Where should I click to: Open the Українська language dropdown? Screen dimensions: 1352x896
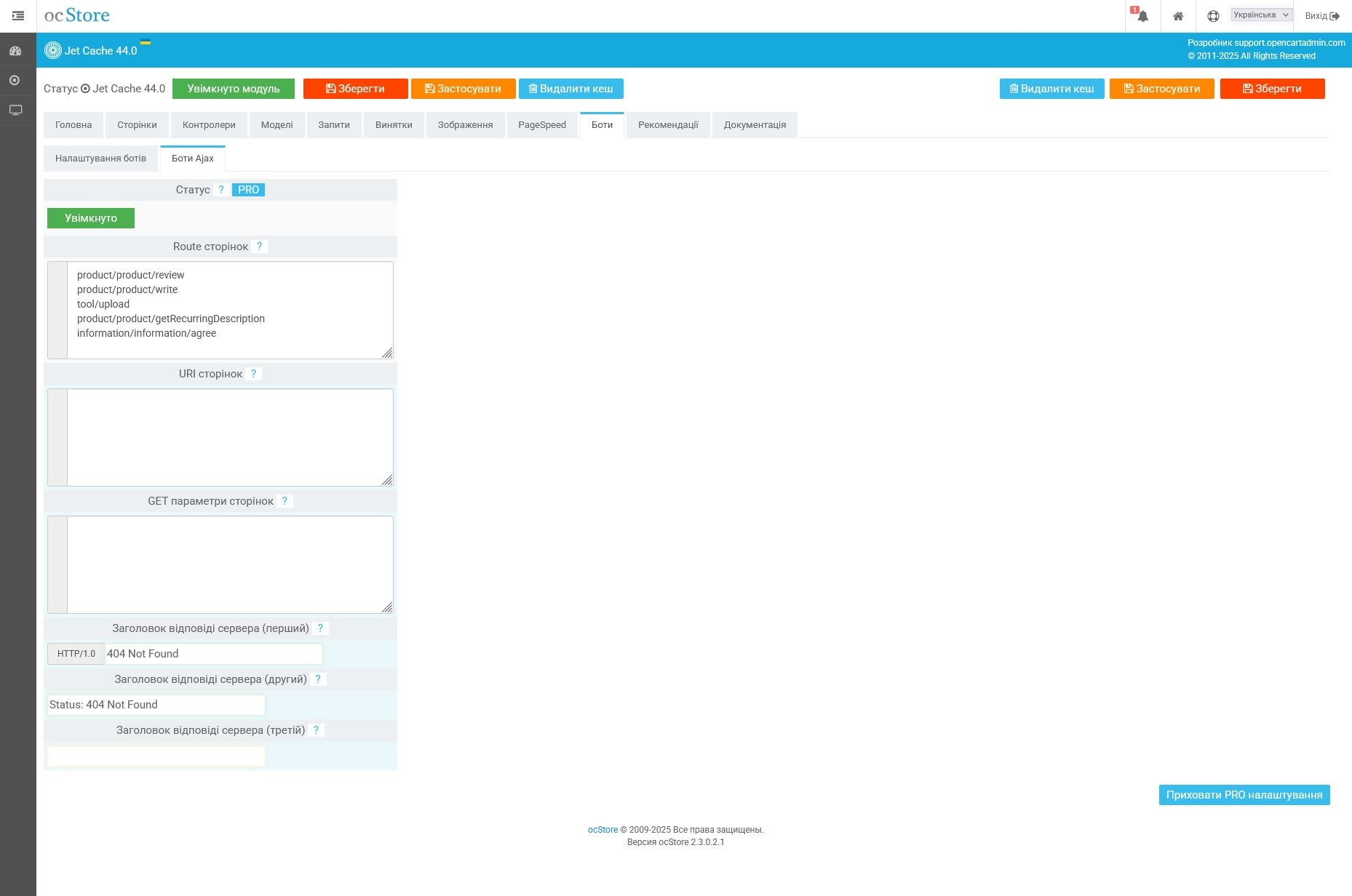click(1261, 15)
